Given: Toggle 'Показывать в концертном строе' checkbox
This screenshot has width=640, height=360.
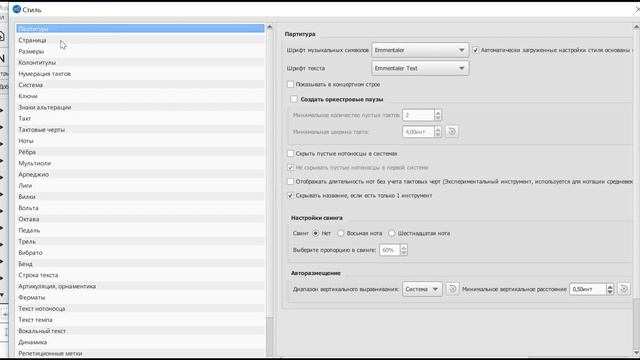Looking at the screenshot, I should (291, 84).
